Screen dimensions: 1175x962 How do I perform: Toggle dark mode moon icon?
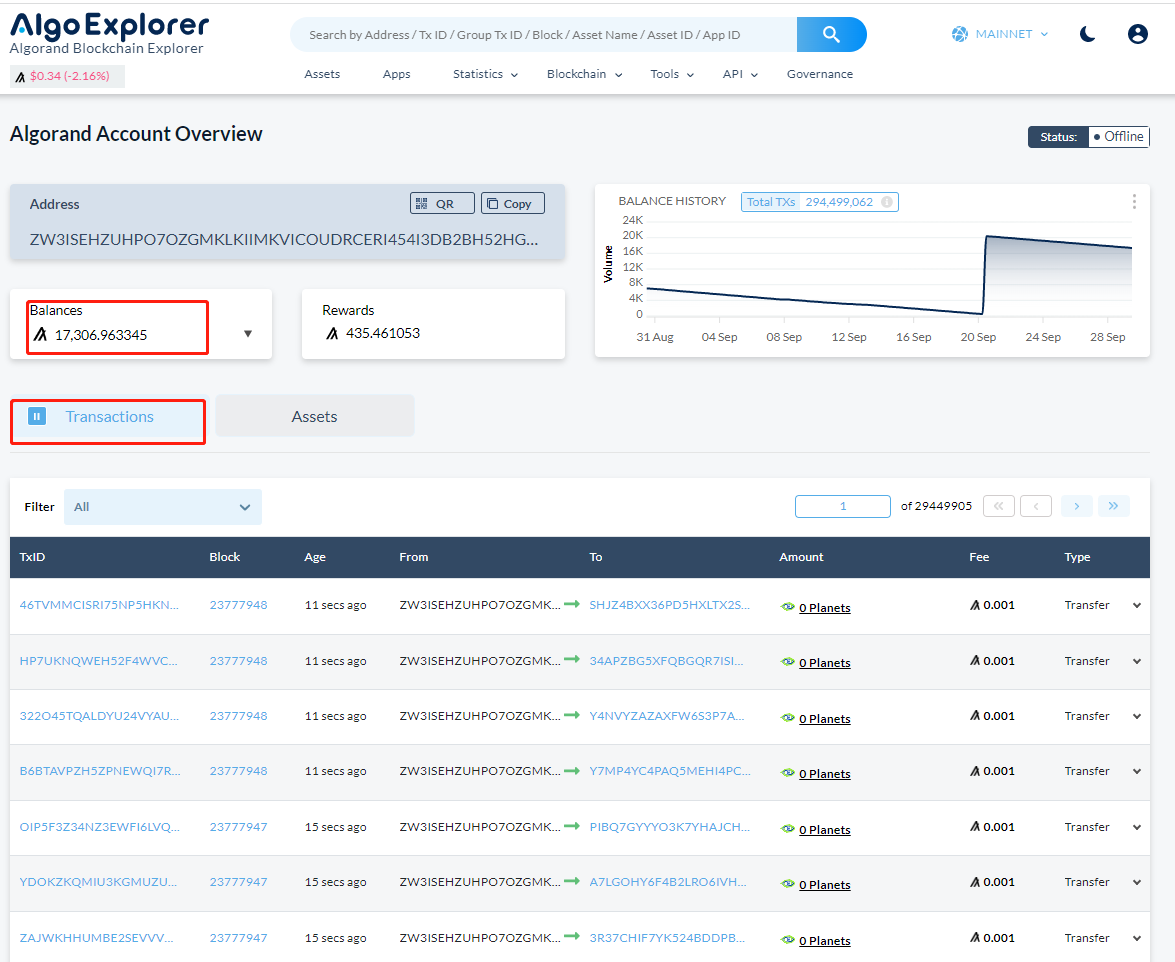click(1087, 34)
